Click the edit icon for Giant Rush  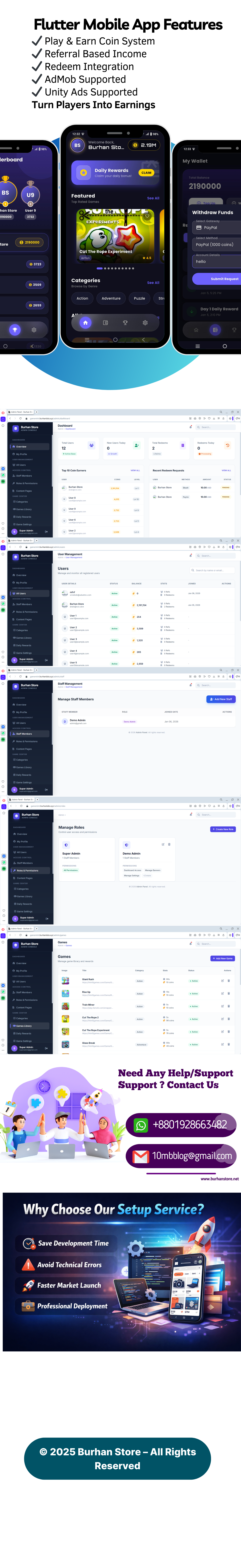coord(223,981)
